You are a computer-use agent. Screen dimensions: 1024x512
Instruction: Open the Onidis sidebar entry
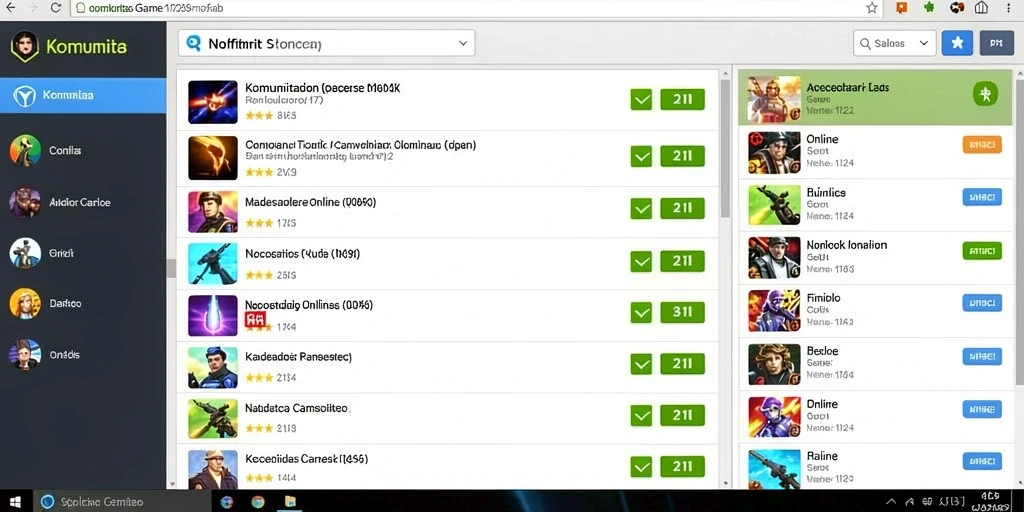point(65,355)
